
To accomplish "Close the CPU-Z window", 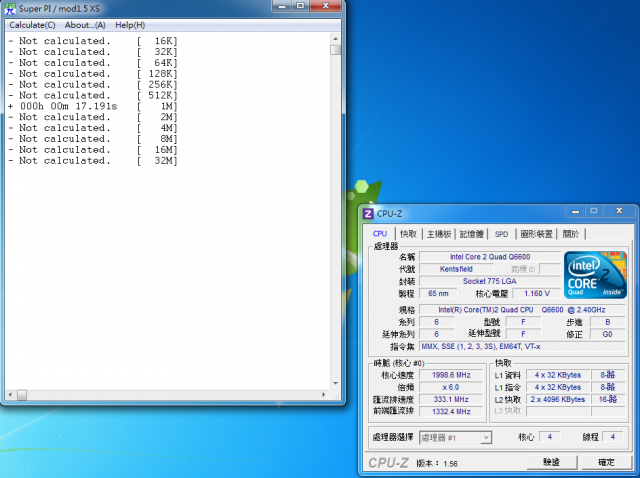I will pos(619,211).
